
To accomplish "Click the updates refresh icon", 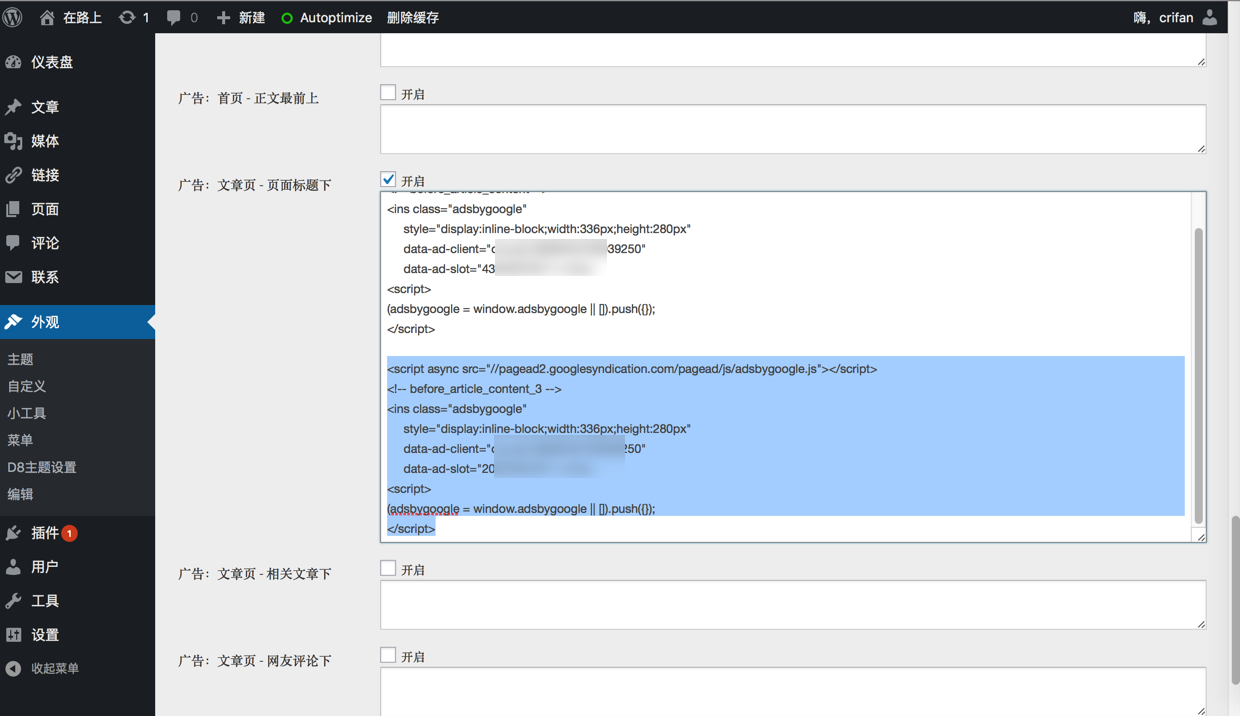I will coord(127,17).
